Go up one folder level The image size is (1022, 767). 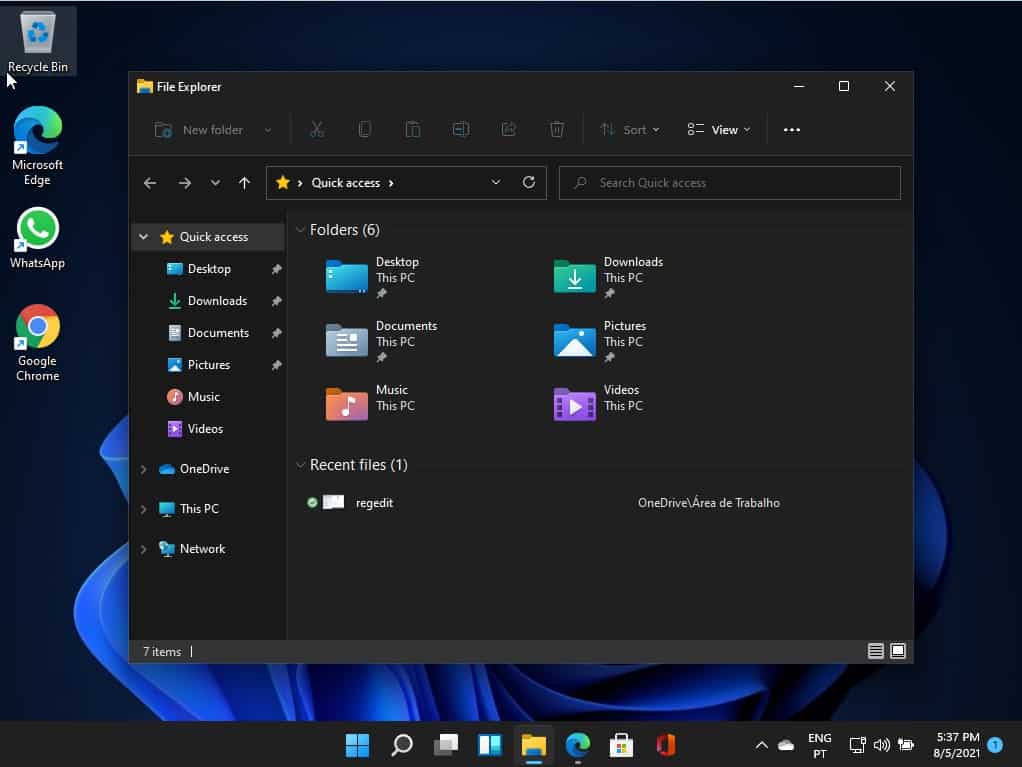[244, 183]
